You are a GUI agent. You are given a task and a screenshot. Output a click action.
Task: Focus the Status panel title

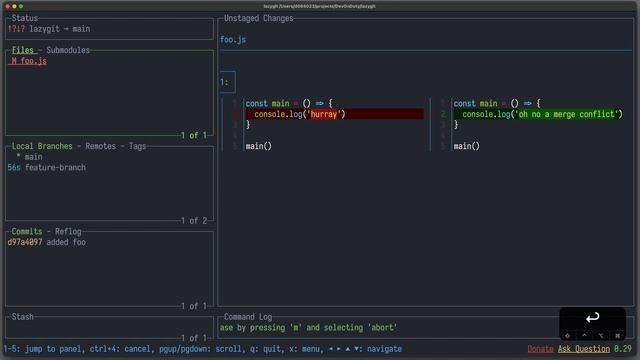[24, 18]
